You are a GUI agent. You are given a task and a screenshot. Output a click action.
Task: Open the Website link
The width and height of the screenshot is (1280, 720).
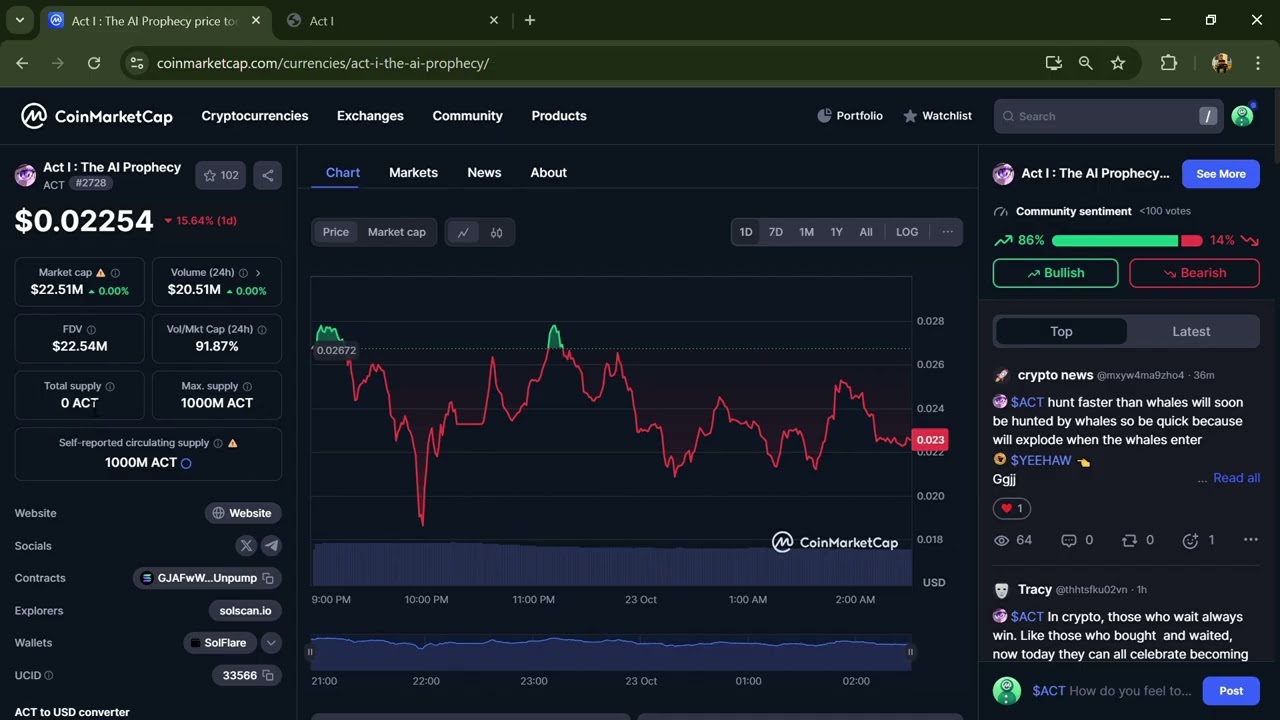pos(243,513)
